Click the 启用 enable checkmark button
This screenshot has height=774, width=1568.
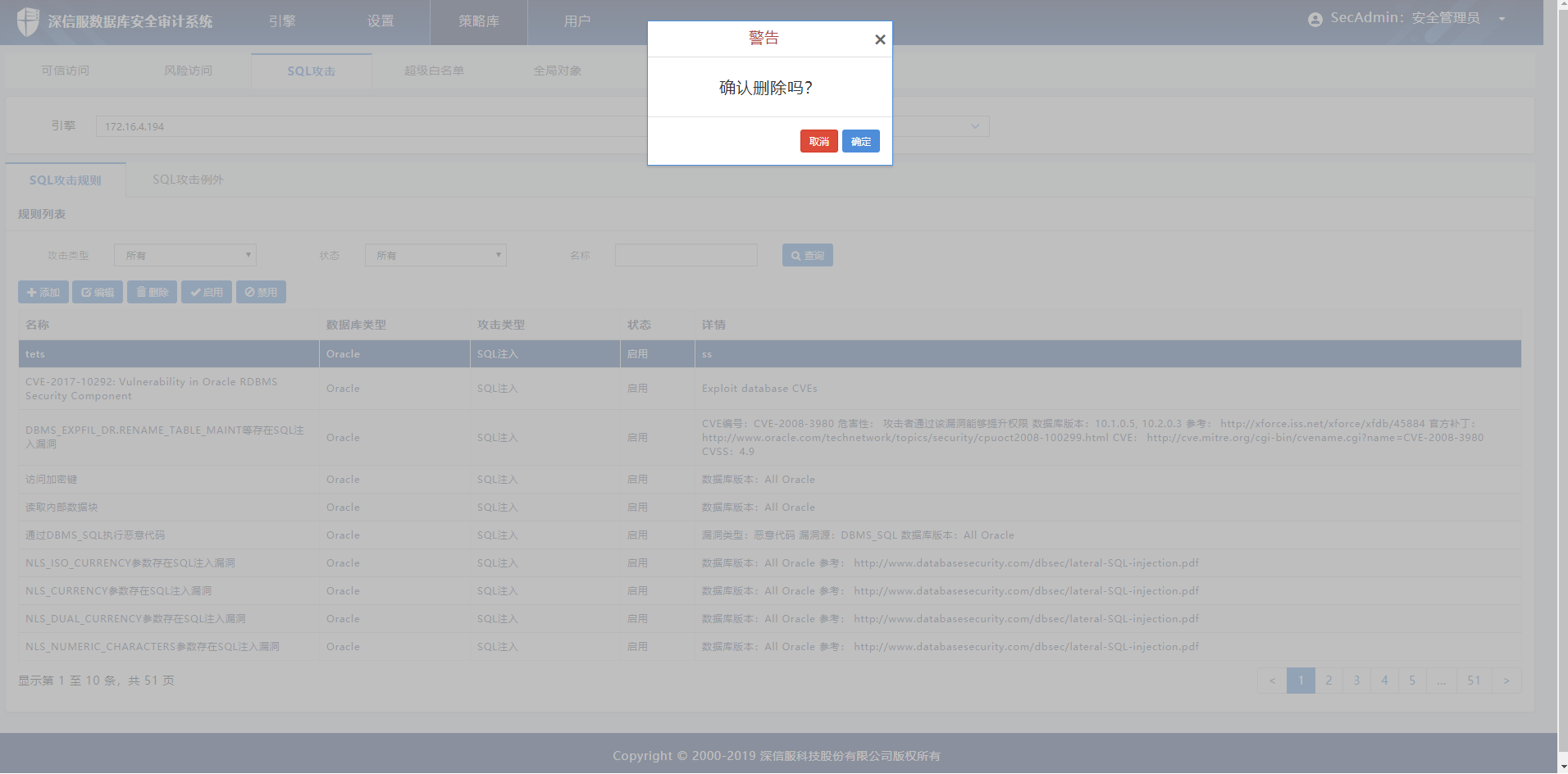pyautogui.click(x=207, y=293)
